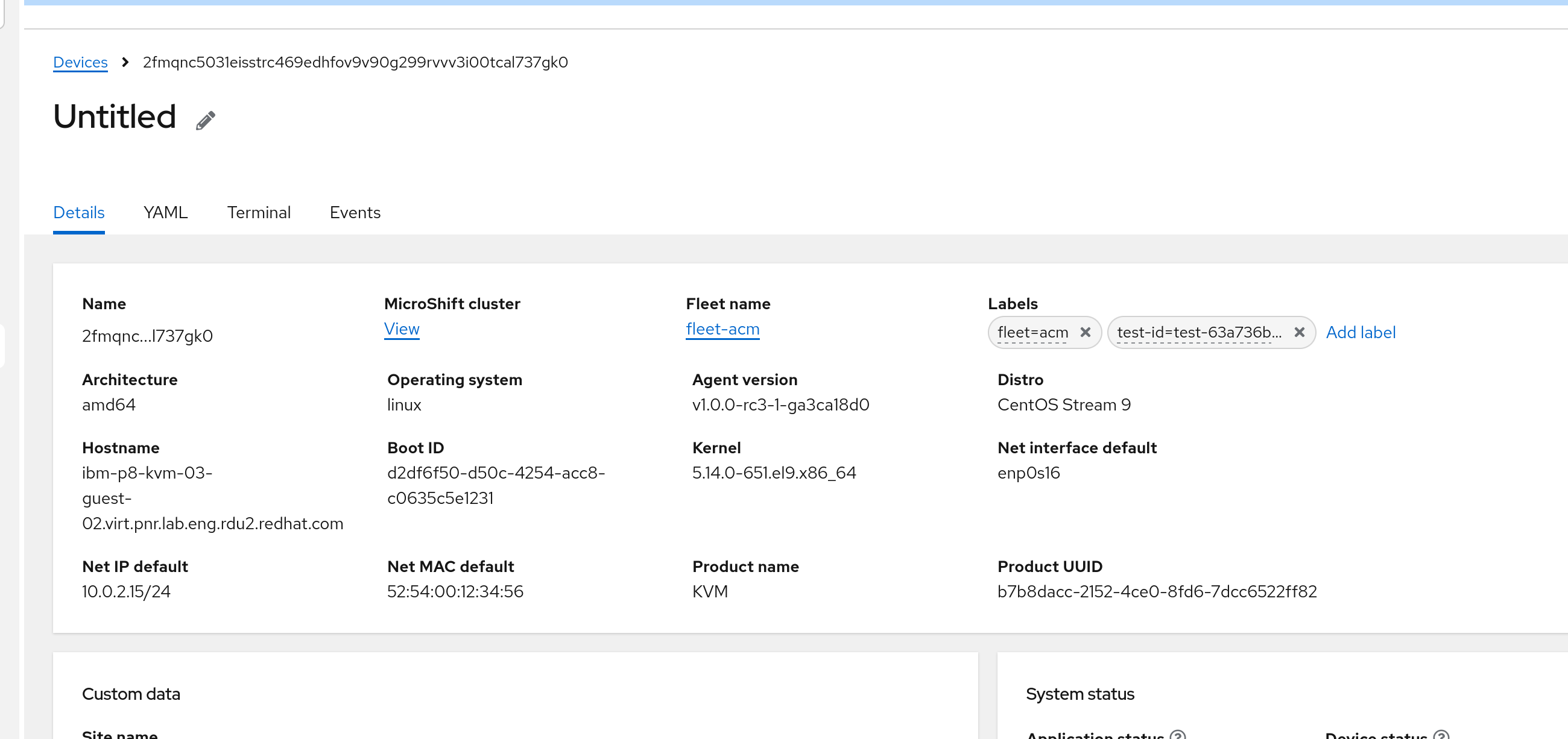
Task: Click the fleet=acm label text to edit
Action: pos(1032,332)
